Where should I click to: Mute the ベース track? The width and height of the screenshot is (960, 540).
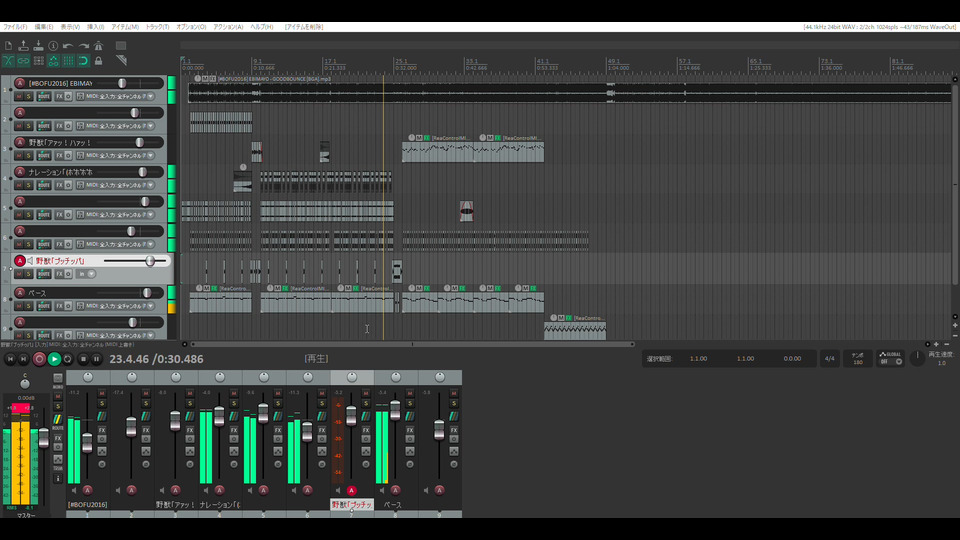point(18,307)
